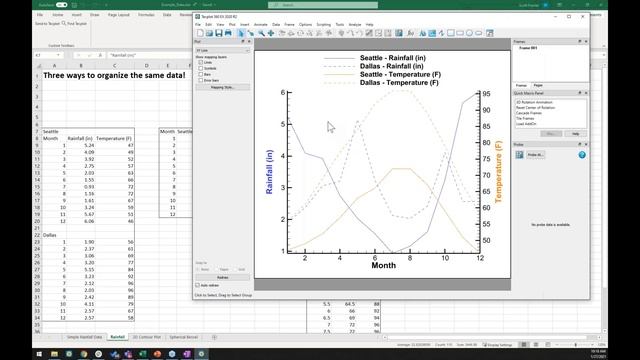
Task: Toggle the Bars mapping layer checkbox
Action: coord(200,74)
